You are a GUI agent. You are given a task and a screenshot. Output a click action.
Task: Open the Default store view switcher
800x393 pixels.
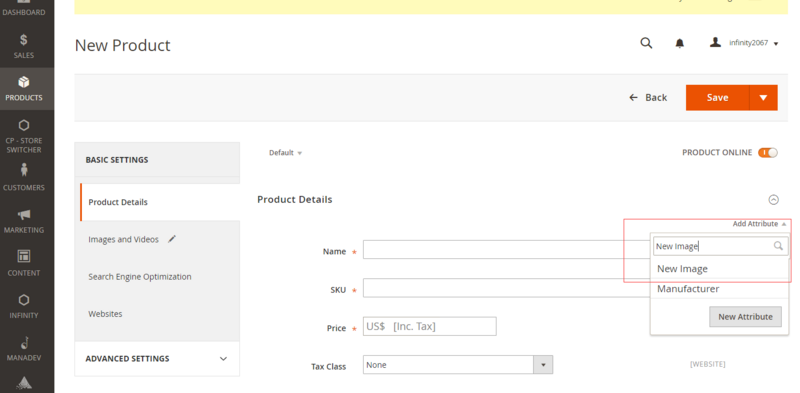click(285, 153)
